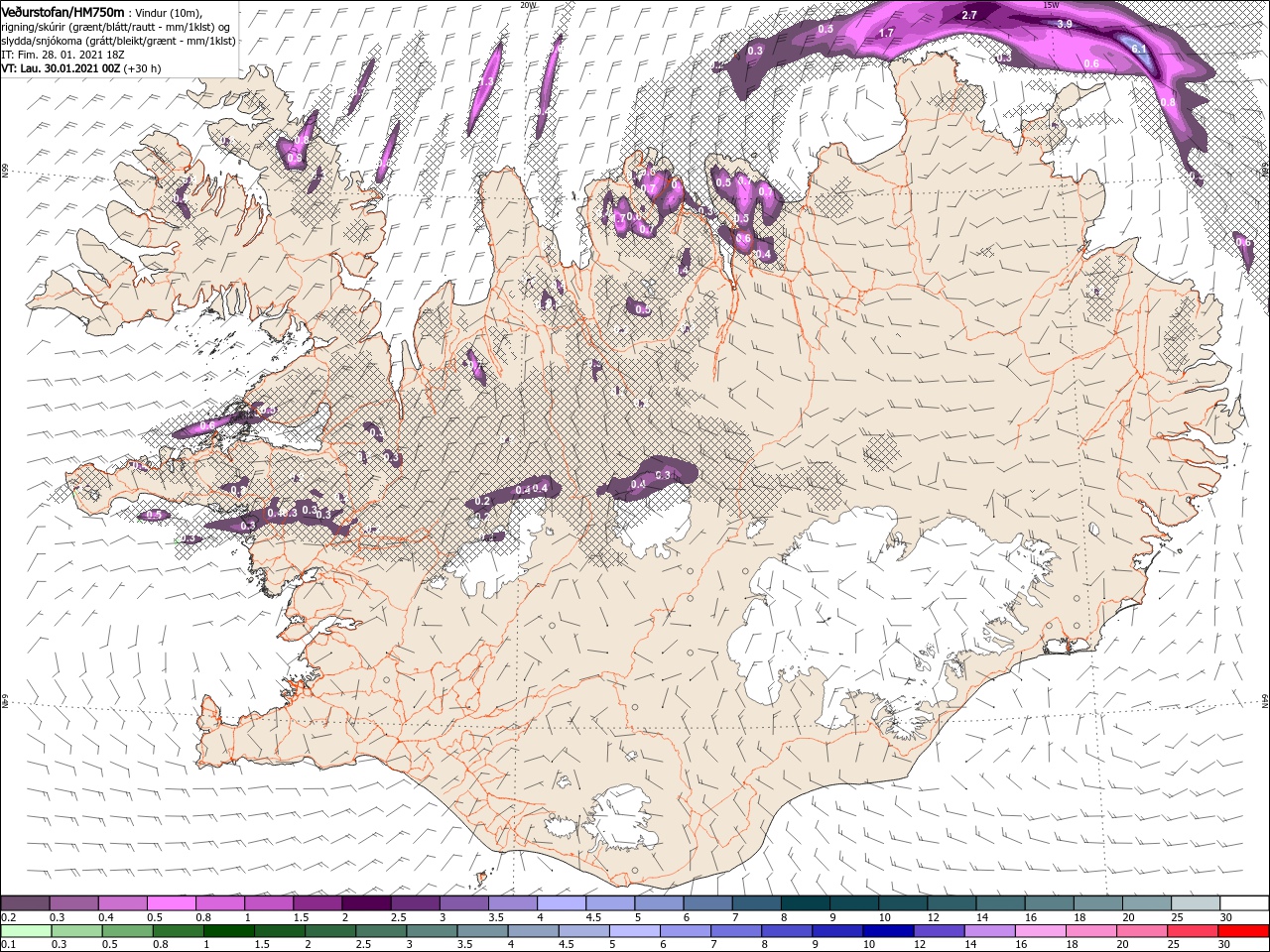The height and width of the screenshot is (952, 1270).
Task: Click the '2.7' precipitation value on the map
Action: [x=970, y=15]
